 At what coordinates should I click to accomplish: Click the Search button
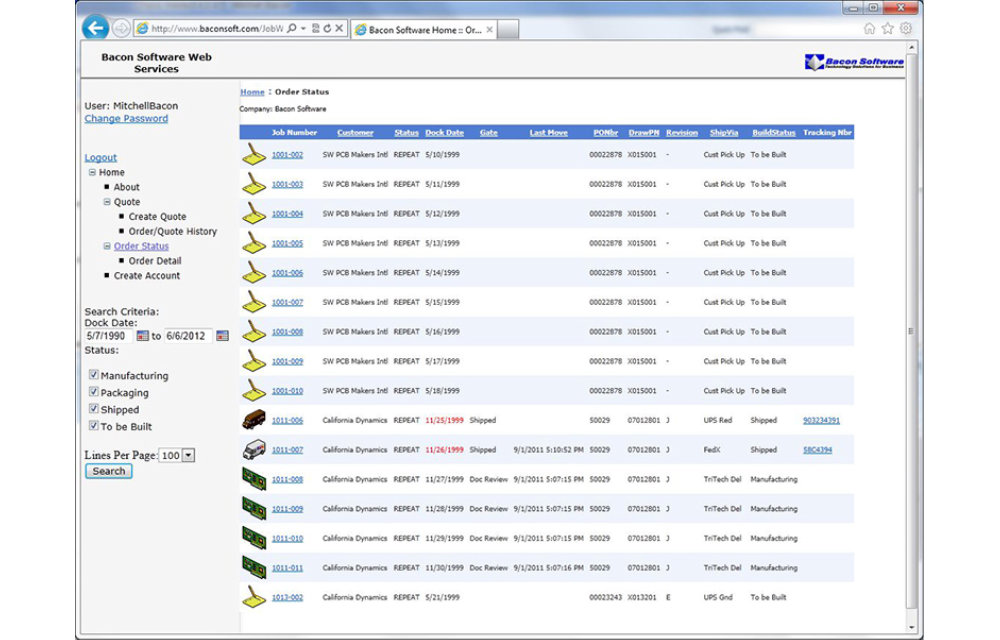point(109,471)
